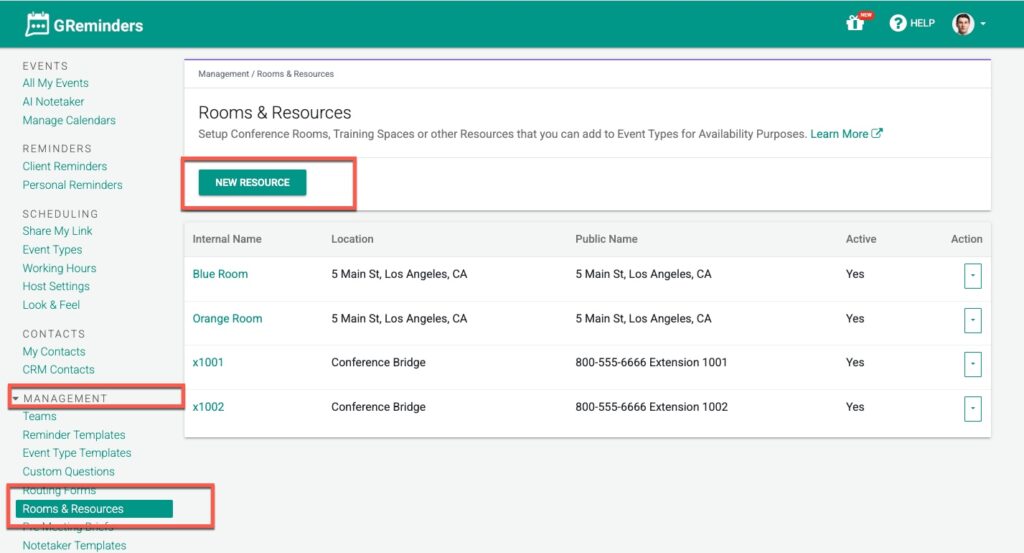Collapse the Management sidebar section

point(16,398)
